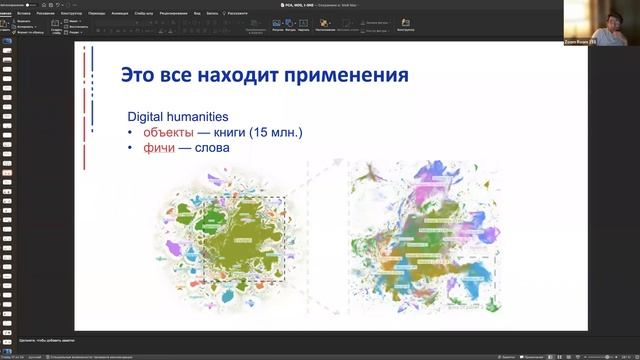
Task: Click the Создать слайд icon
Action: 56,23
